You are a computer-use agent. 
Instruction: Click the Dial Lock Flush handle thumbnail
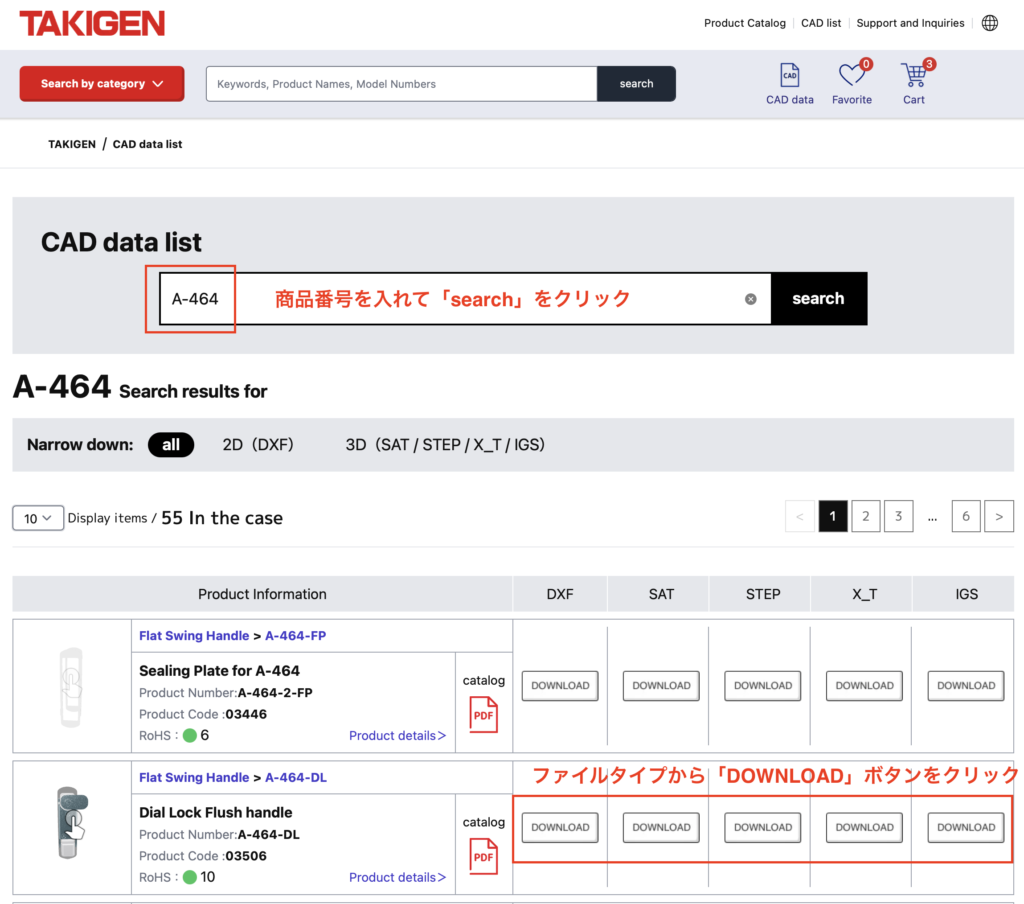(x=71, y=824)
